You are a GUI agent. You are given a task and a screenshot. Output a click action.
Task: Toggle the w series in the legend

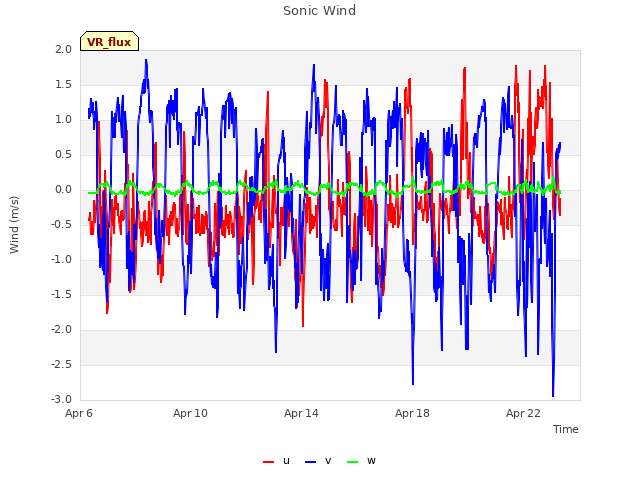(x=361, y=461)
